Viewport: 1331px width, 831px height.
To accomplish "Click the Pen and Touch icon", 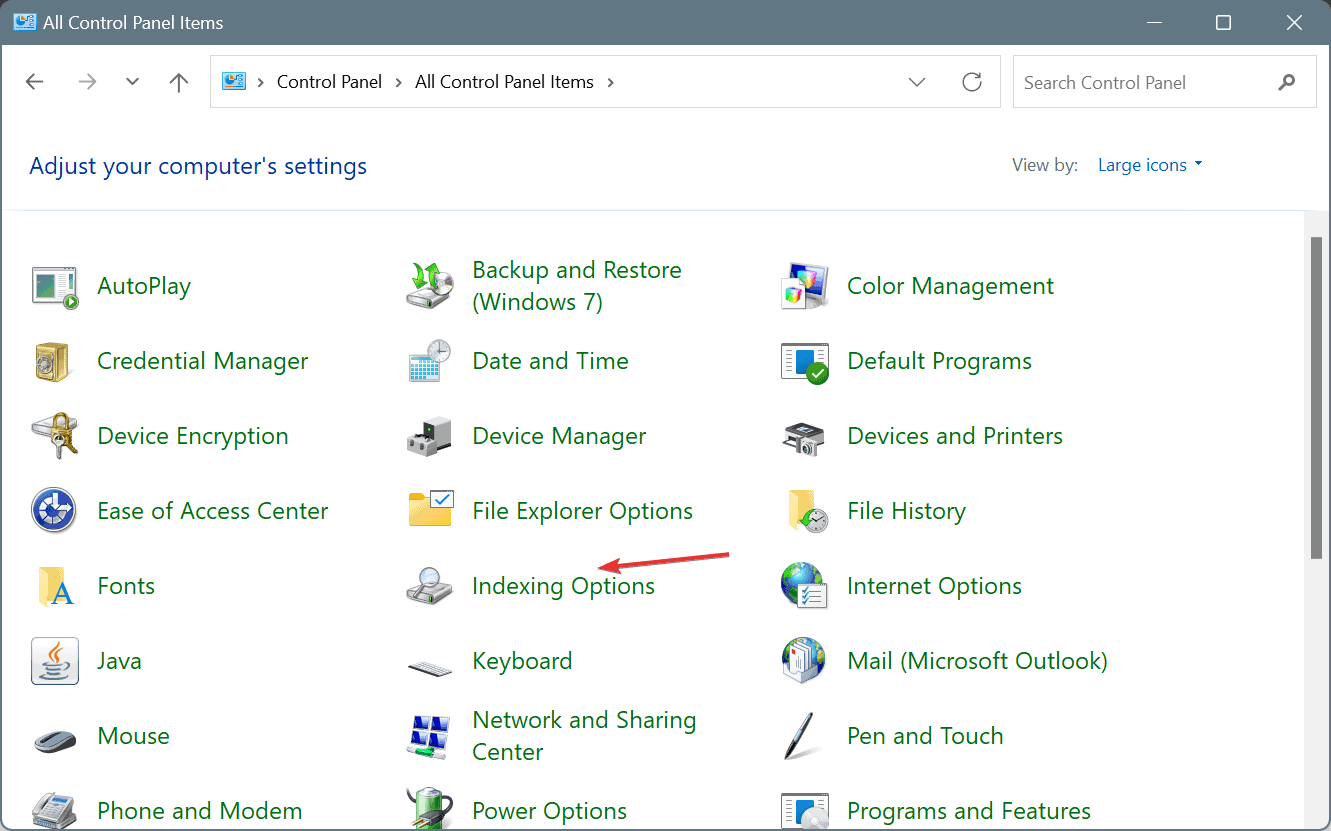I will tap(805, 736).
